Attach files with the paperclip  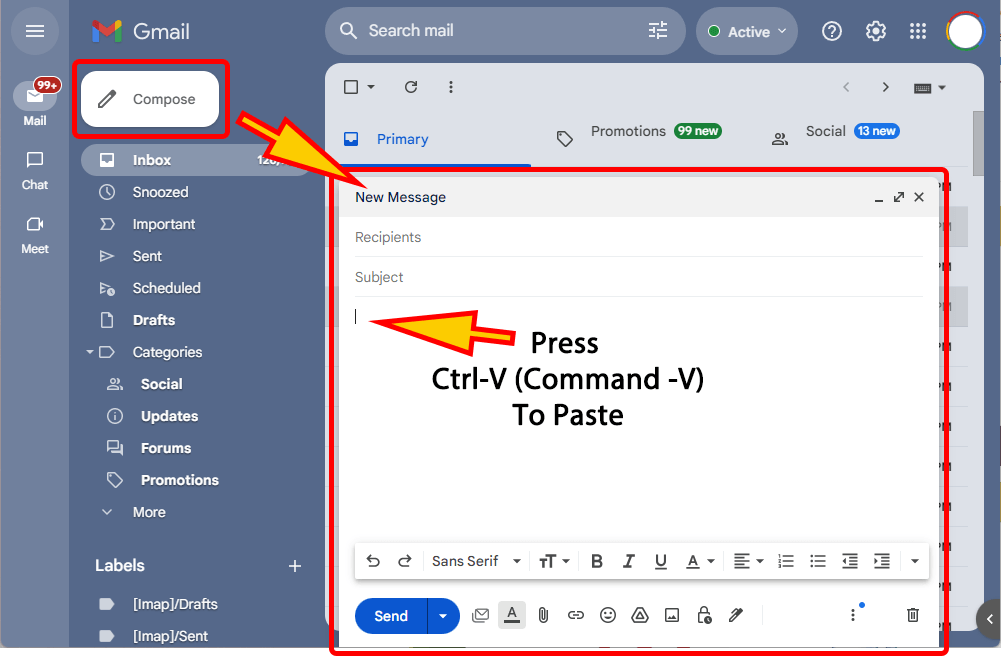(543, 615)
